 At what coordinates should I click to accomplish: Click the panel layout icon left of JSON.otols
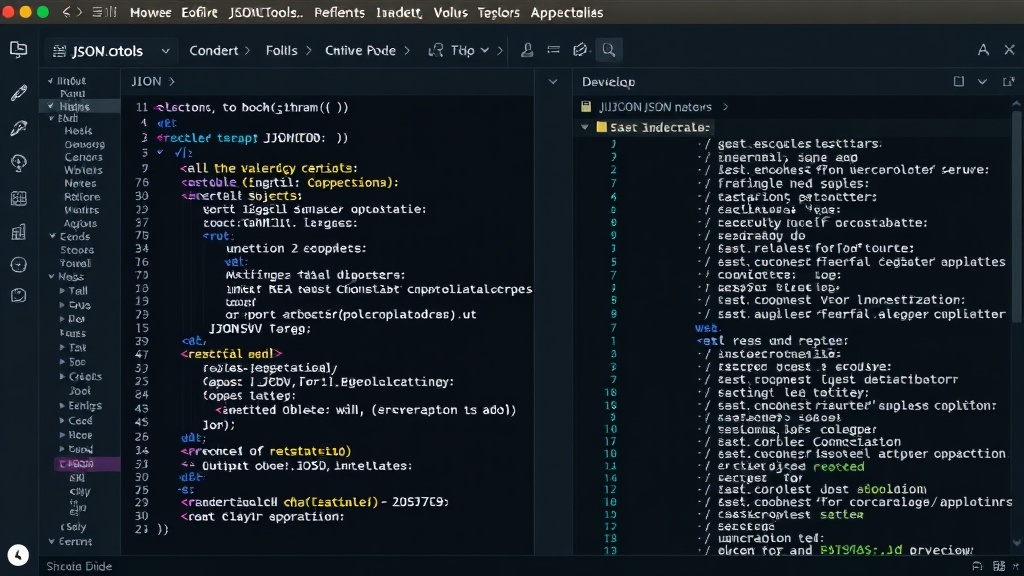pos(18,50)
